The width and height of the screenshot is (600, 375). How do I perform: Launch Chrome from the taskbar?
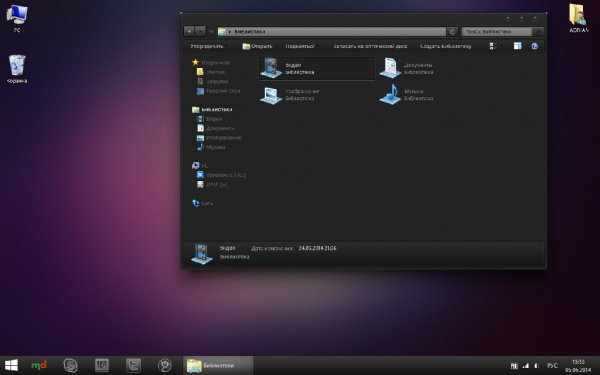click(165, 365)
